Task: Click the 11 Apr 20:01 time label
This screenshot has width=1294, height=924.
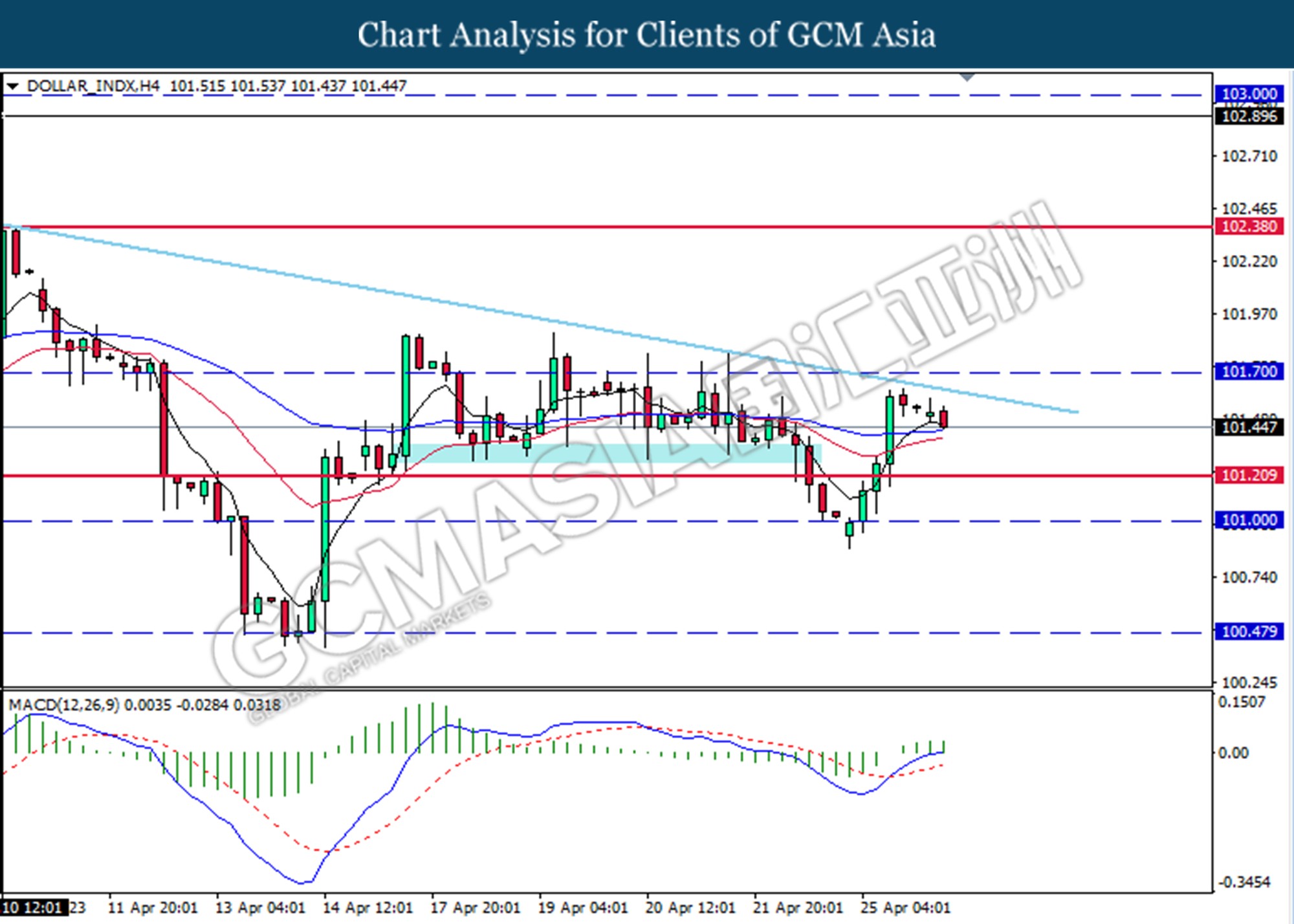Action: coord(153,908)
